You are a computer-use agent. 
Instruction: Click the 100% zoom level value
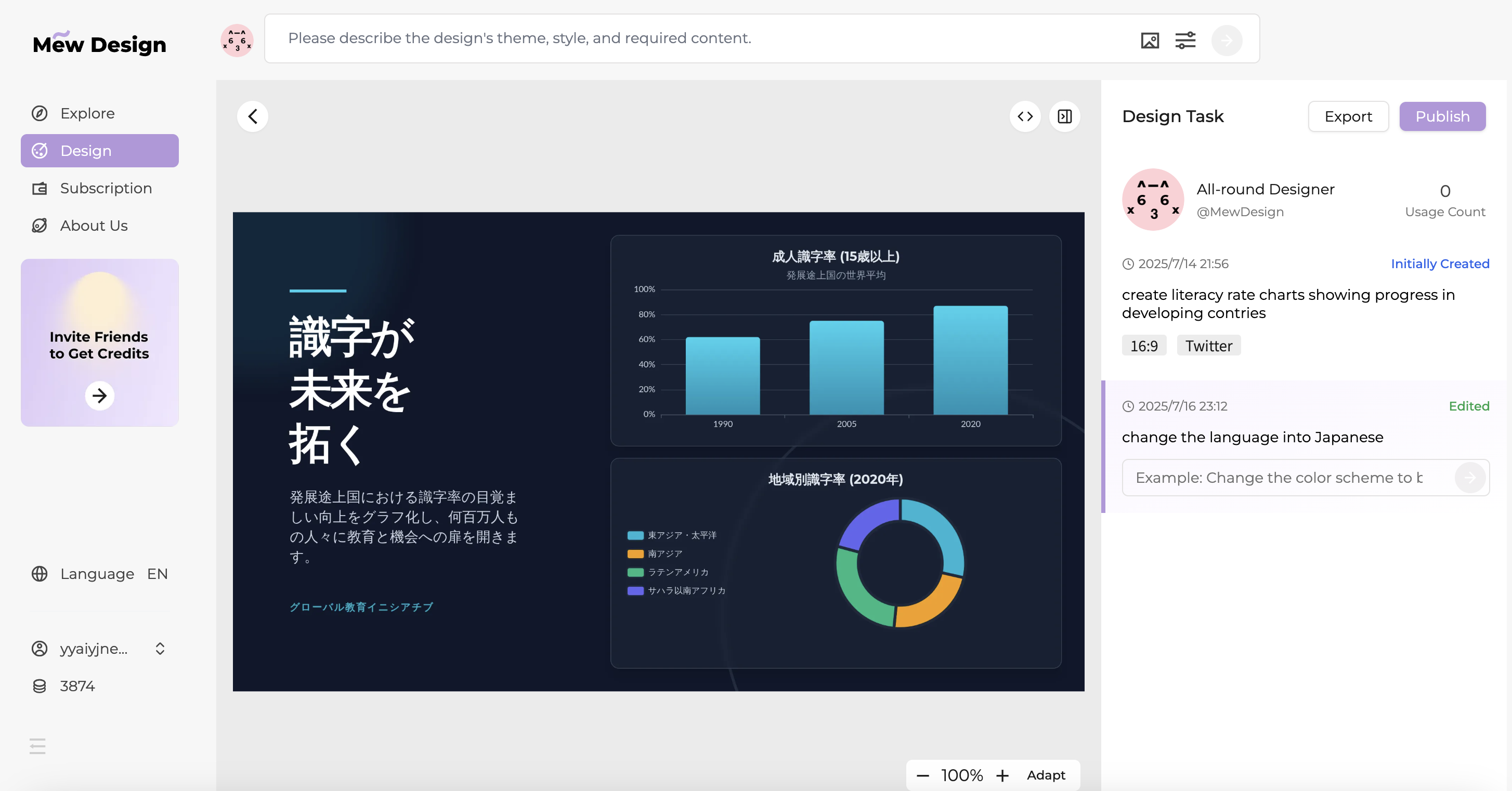pos(961,776)
